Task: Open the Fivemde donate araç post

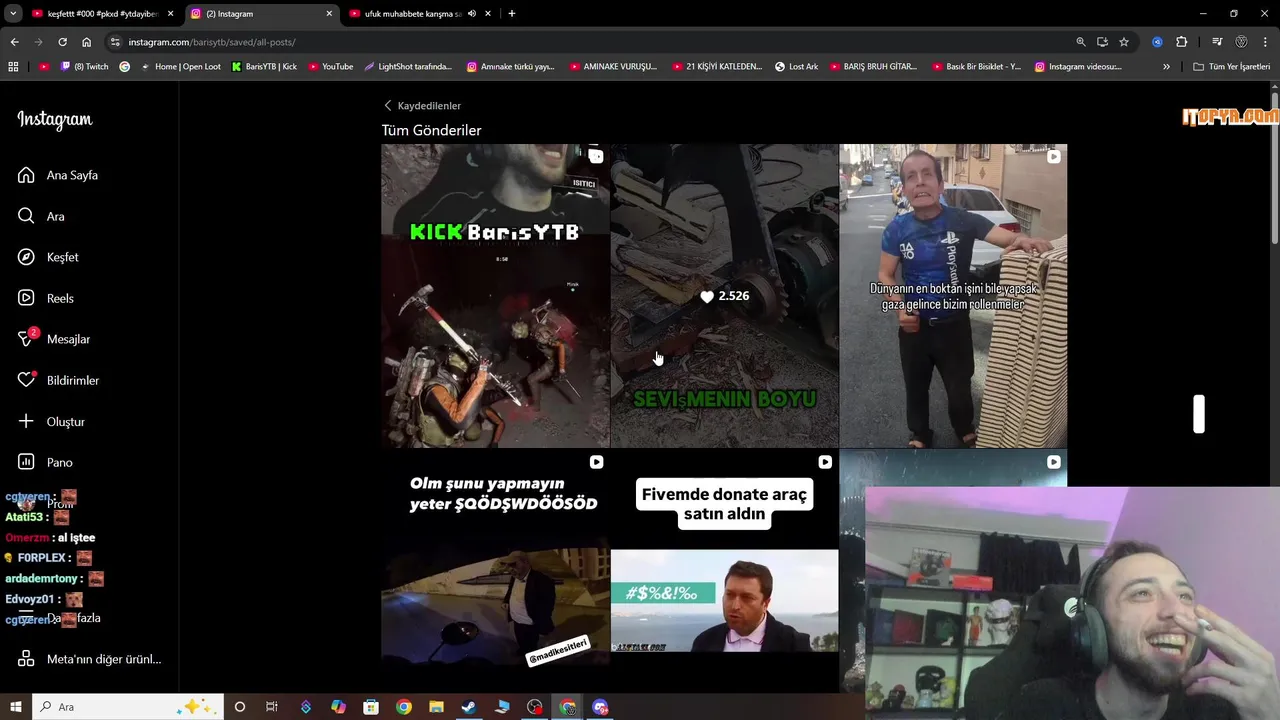Action: (725, 571)
